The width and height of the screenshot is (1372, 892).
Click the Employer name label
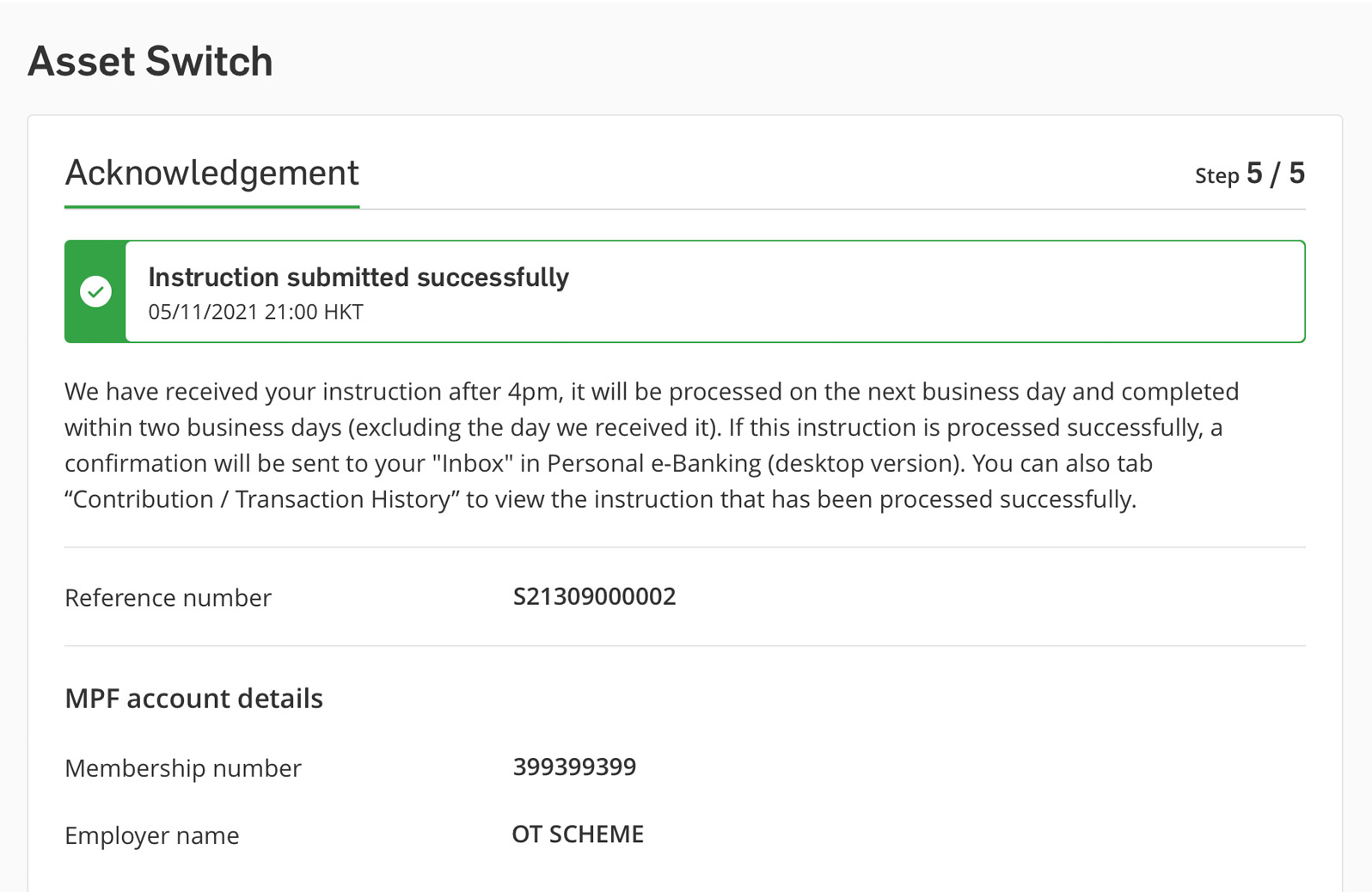point(151,835)
